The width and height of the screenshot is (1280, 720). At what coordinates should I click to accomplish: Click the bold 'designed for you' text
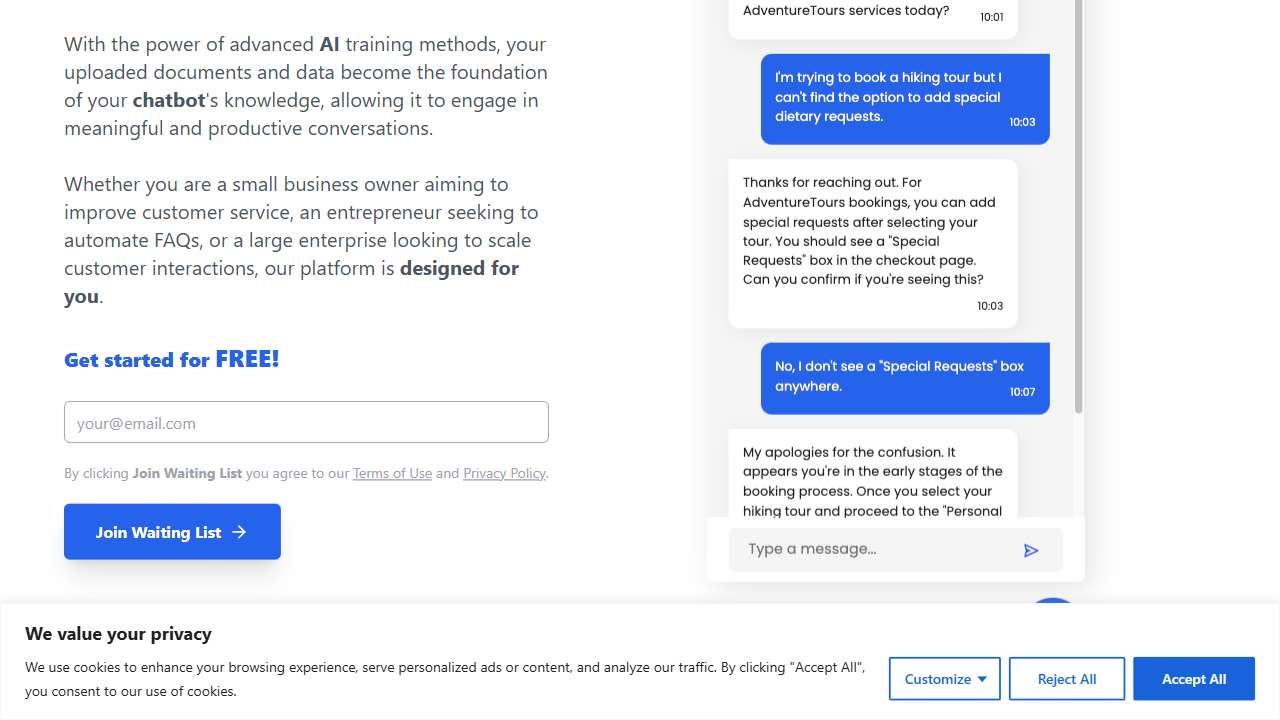point(459,268)
